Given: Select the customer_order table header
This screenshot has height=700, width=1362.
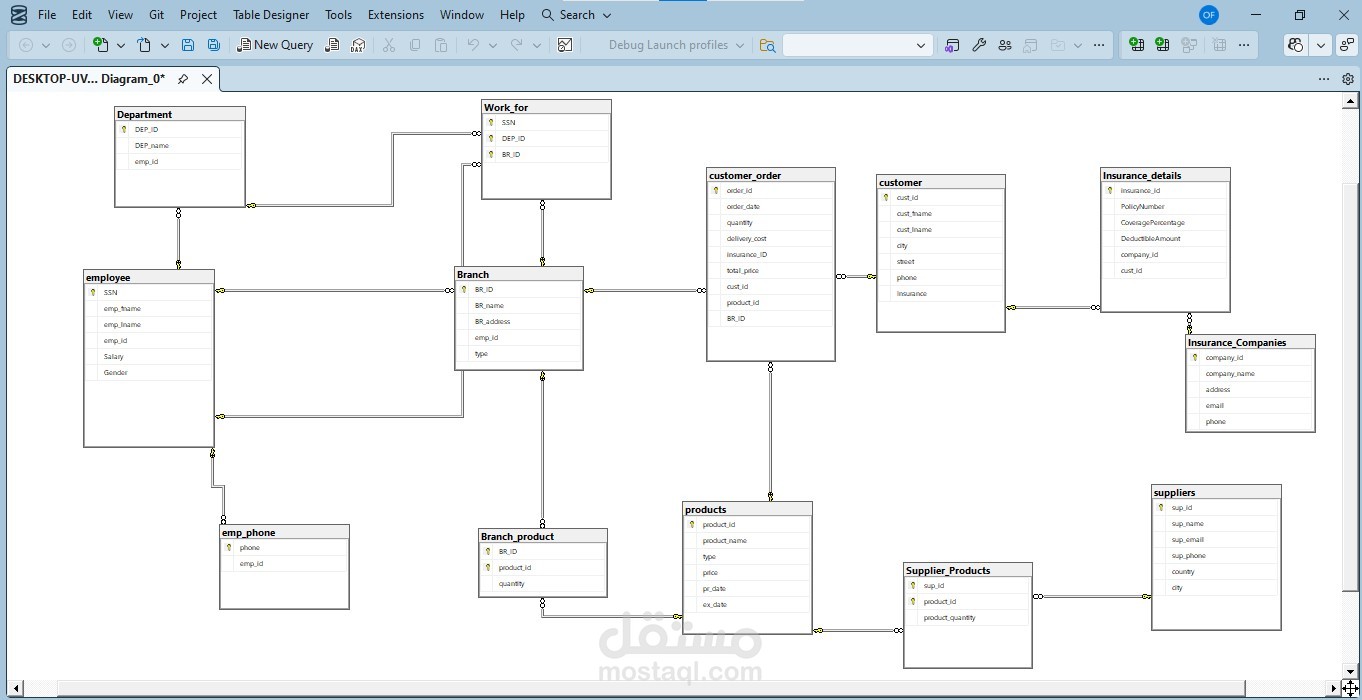Looking at the screenshot, I should 770,175.
